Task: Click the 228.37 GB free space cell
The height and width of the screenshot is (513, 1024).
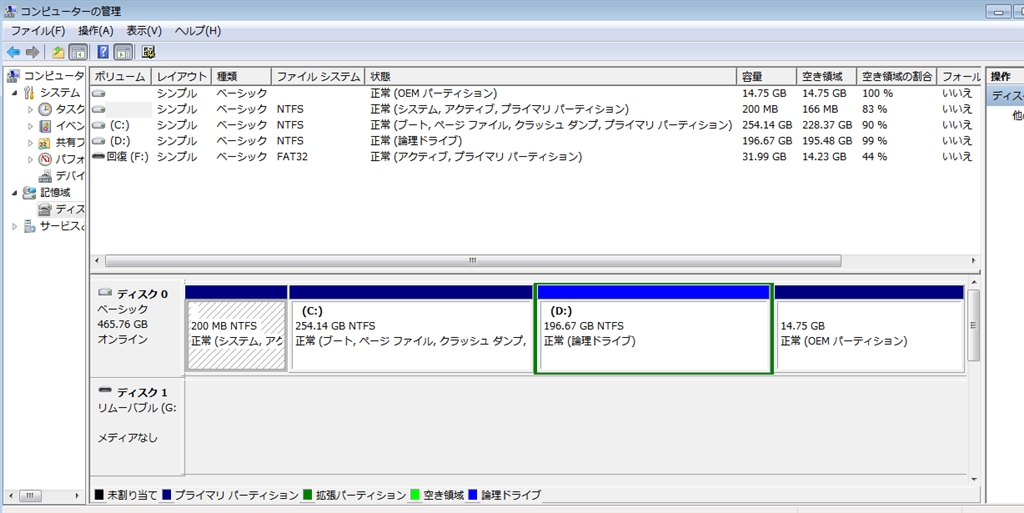Action: click(827, 125)
